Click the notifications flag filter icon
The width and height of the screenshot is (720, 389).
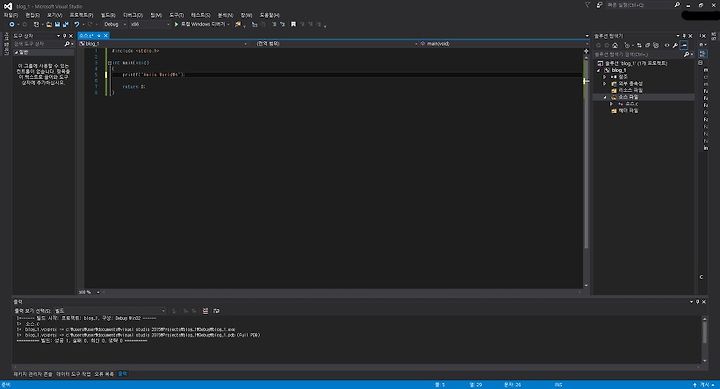(587, 5)
